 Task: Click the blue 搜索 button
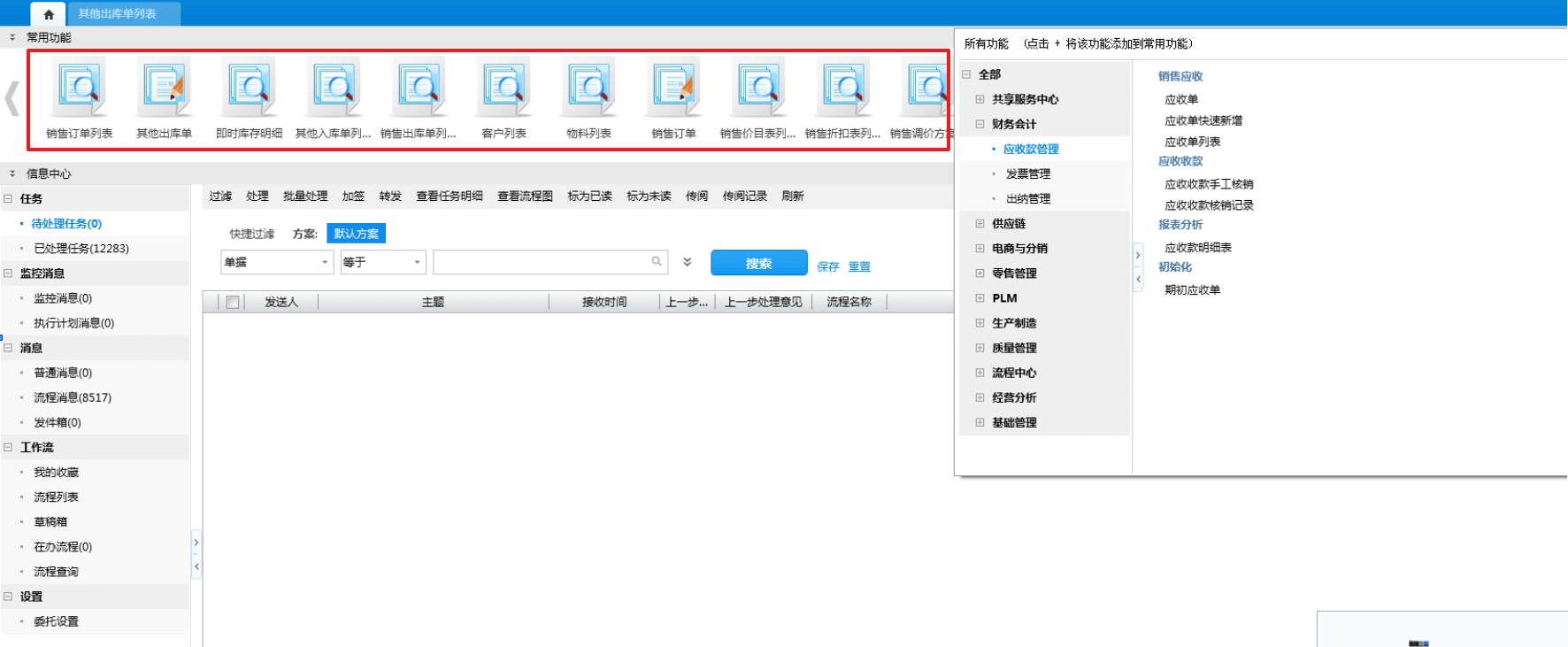(758, 263)
